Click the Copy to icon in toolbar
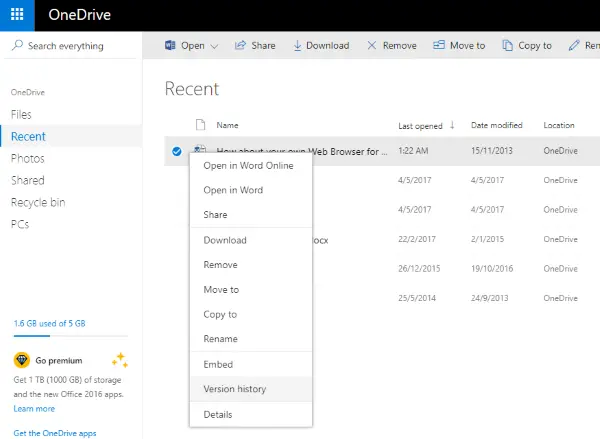This screenshot has width=600, height=439. pos(508,46)
